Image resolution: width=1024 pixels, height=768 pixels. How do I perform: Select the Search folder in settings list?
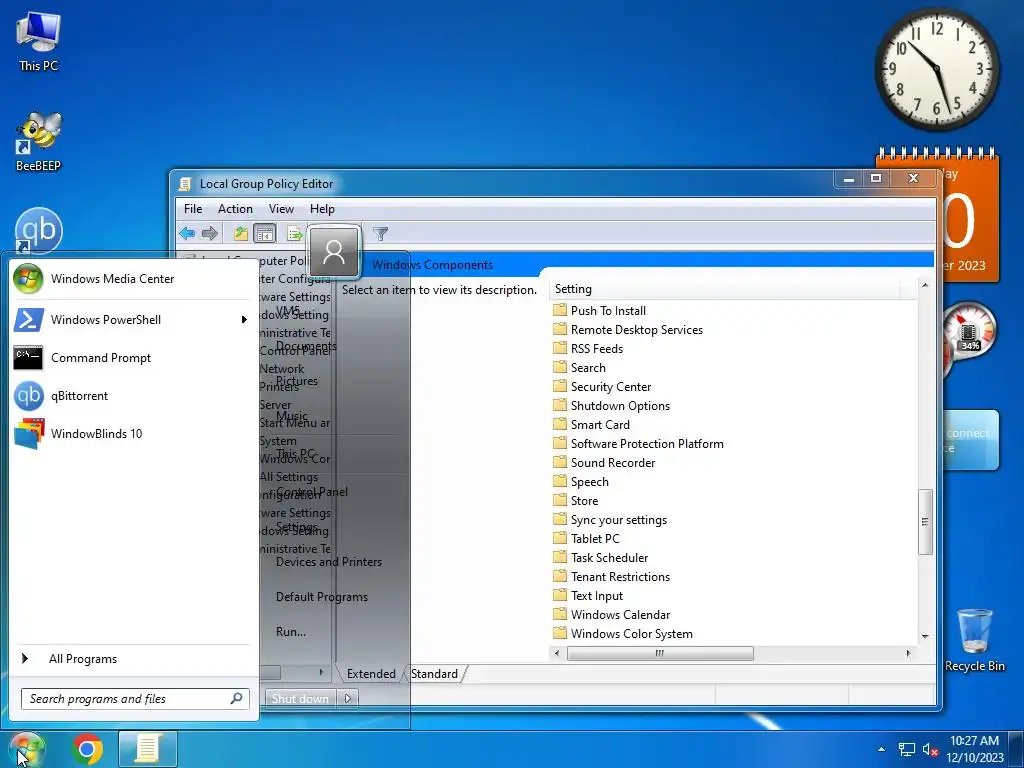[x=579, y=367]
